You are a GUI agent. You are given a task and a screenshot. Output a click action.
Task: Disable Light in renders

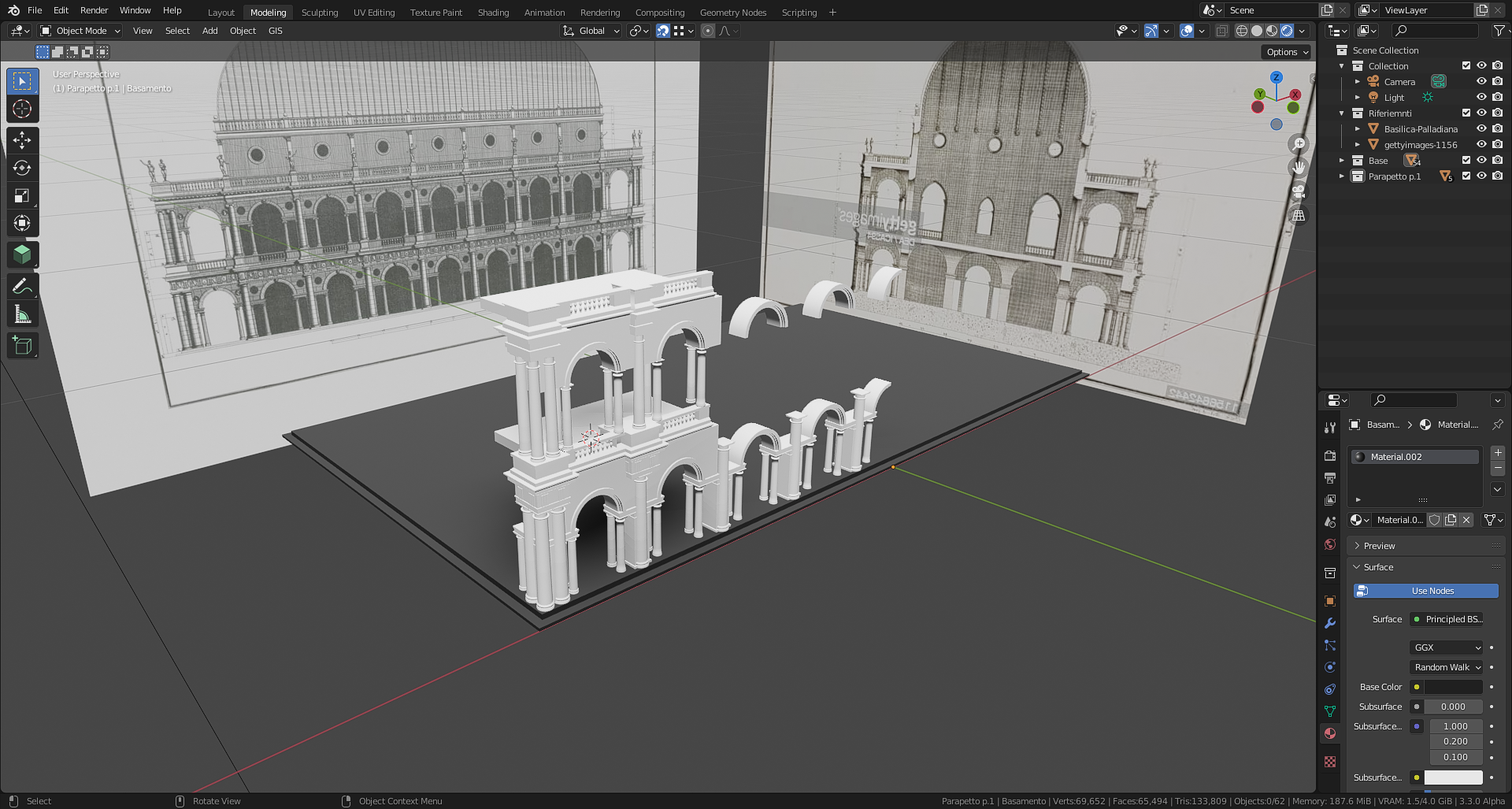coord(1497,97)
